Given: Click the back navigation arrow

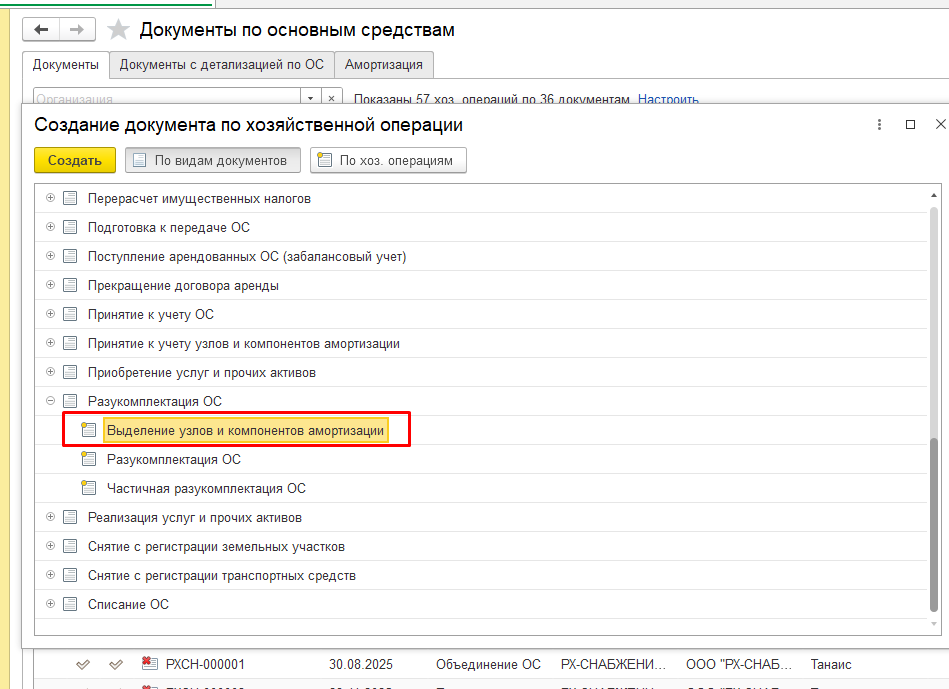Looking at the screenshot, I should click(x=41, y=30).
